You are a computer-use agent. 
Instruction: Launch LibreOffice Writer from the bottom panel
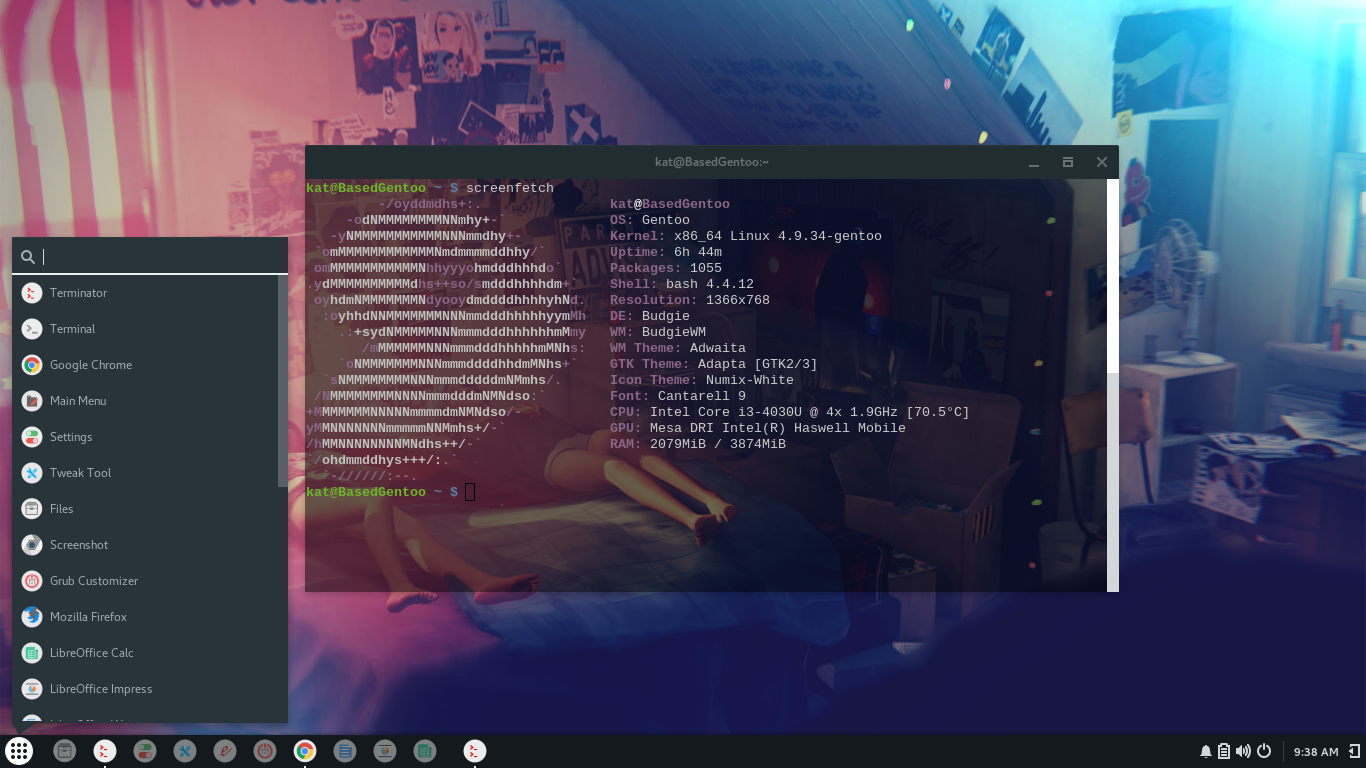[x=345, y=751]
